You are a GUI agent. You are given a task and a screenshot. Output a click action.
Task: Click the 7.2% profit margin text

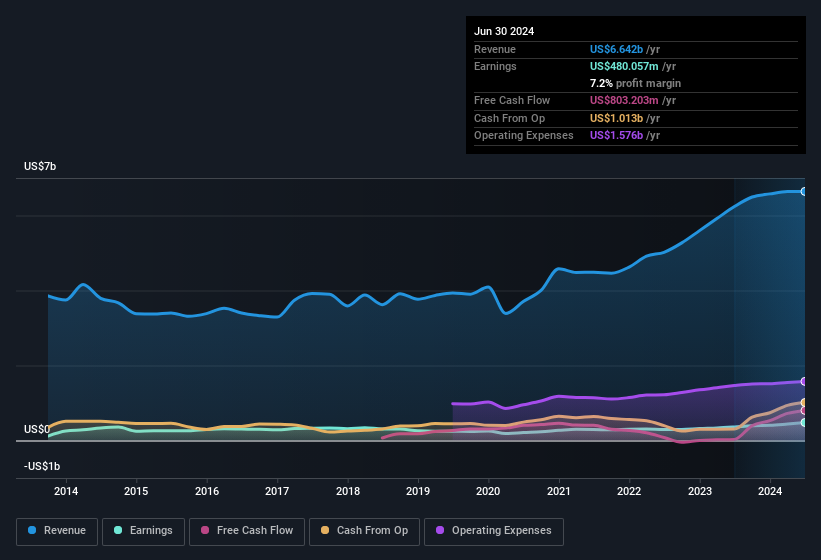(635, 83)
